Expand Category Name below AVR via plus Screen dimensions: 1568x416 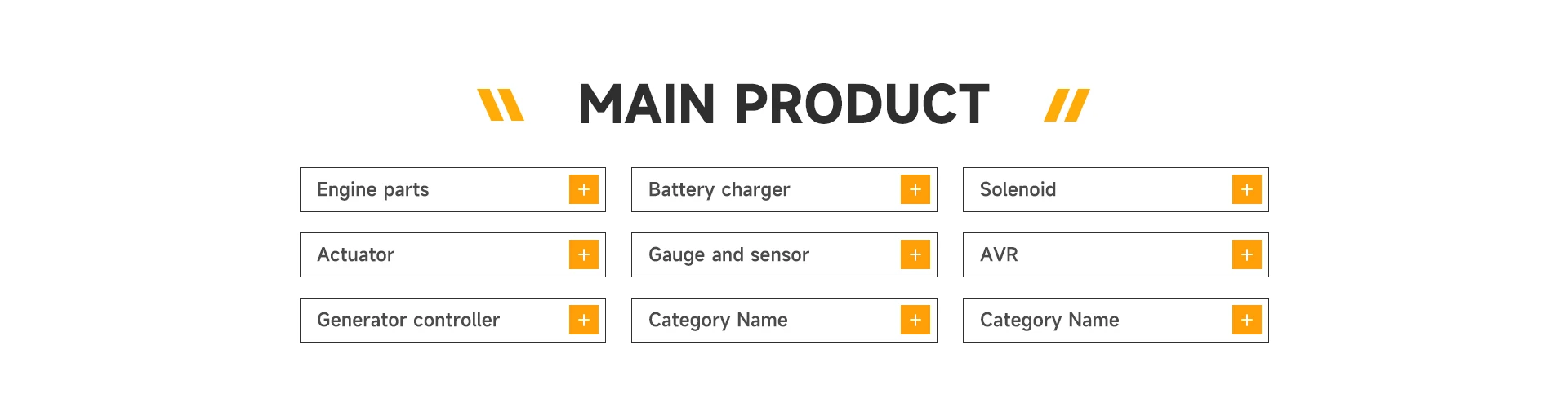[x=1246, y=320]
